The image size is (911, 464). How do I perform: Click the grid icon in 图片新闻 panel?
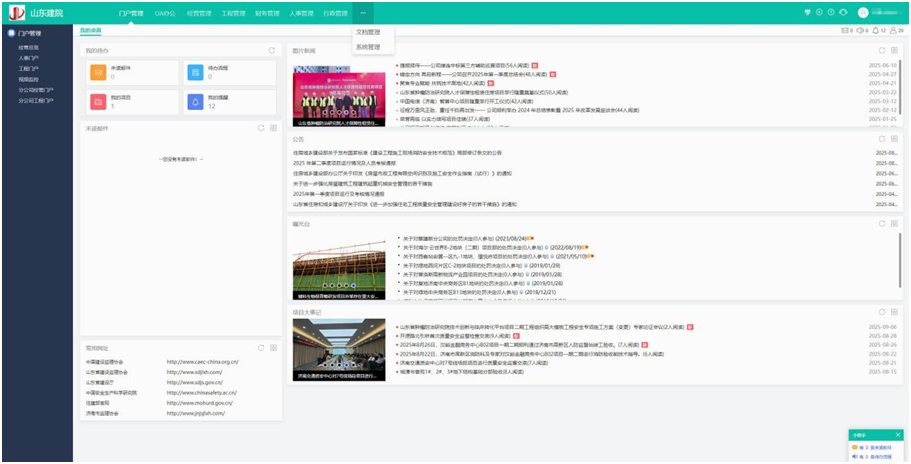tap(895, 50)
